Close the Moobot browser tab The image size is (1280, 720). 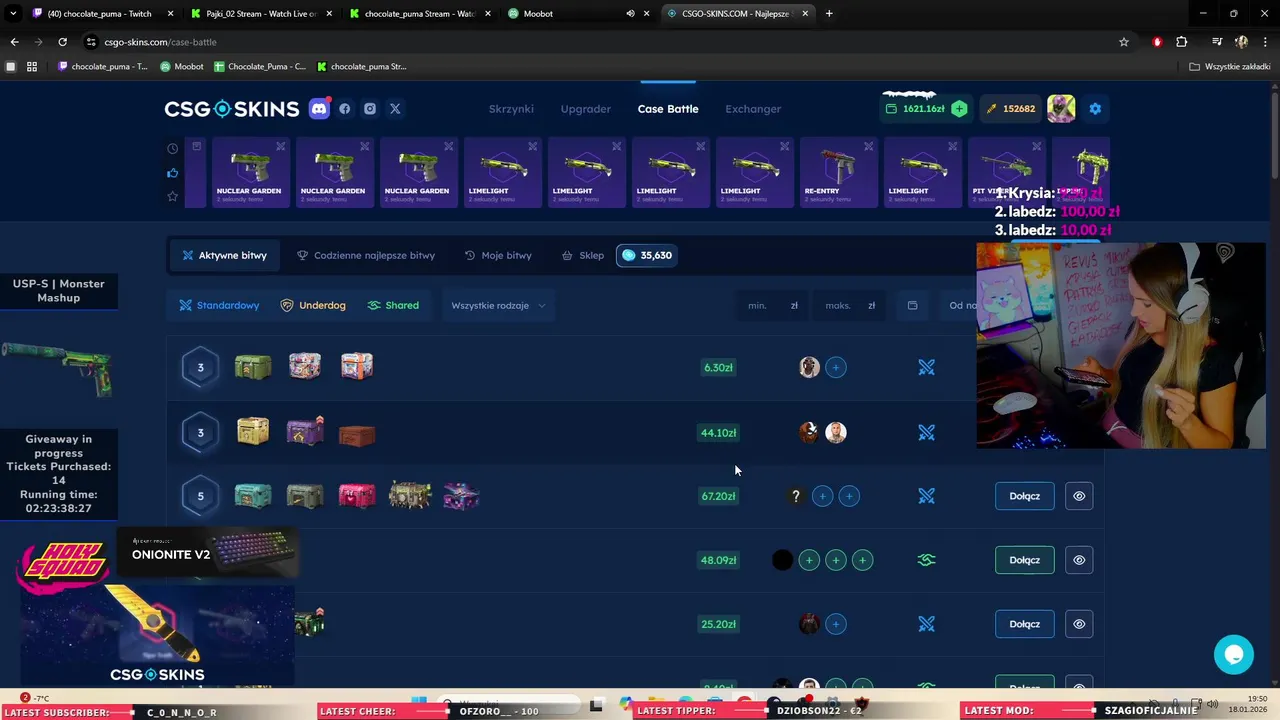(647, 14)
